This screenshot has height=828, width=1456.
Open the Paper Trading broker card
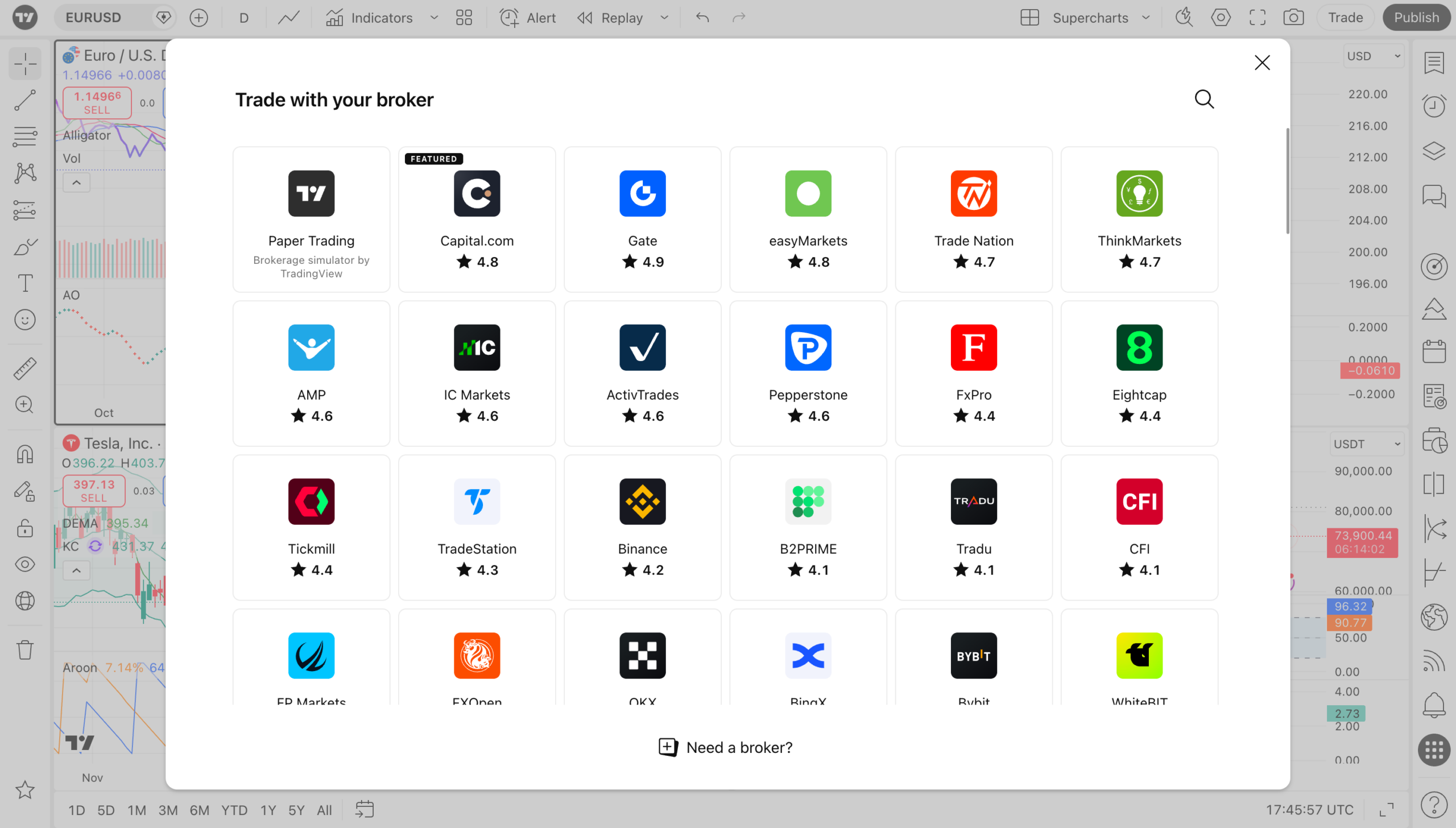[x=311, y=219]
